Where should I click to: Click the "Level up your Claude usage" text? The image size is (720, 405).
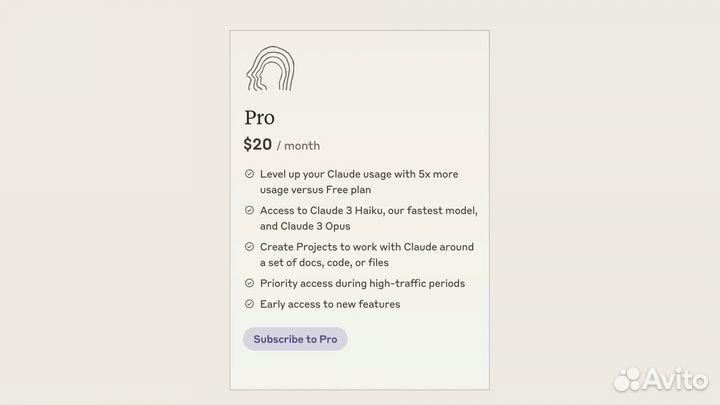[359, 174]
